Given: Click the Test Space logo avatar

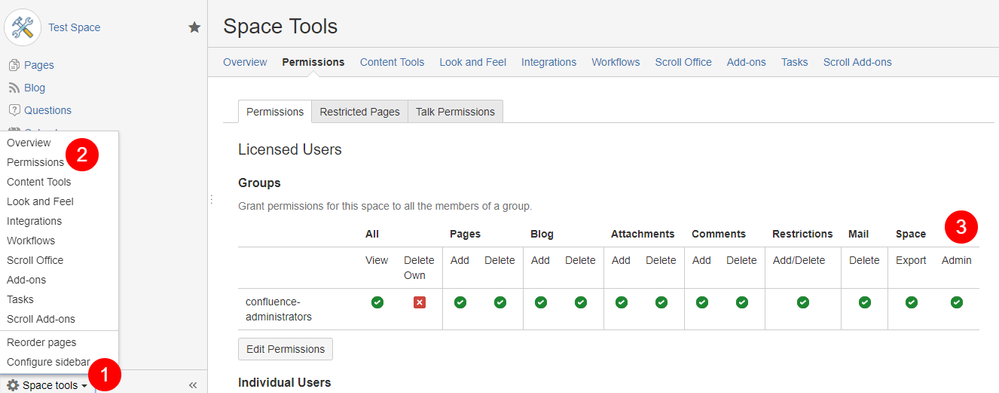Looking at the screenshot, I should pos(22,27).
